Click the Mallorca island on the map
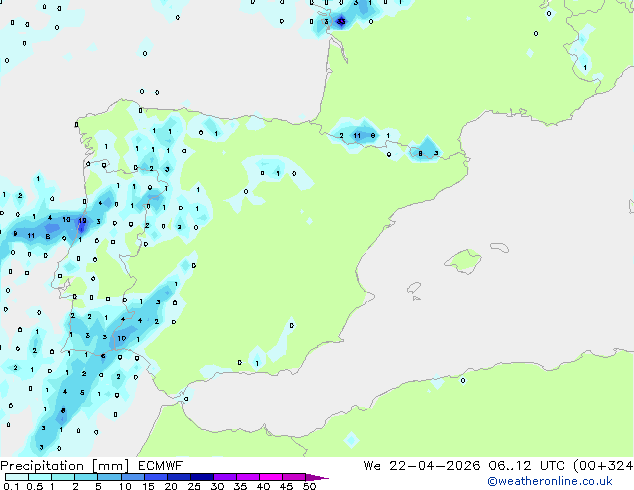Screen dimensions: 634x490 (x=463, y=262)
